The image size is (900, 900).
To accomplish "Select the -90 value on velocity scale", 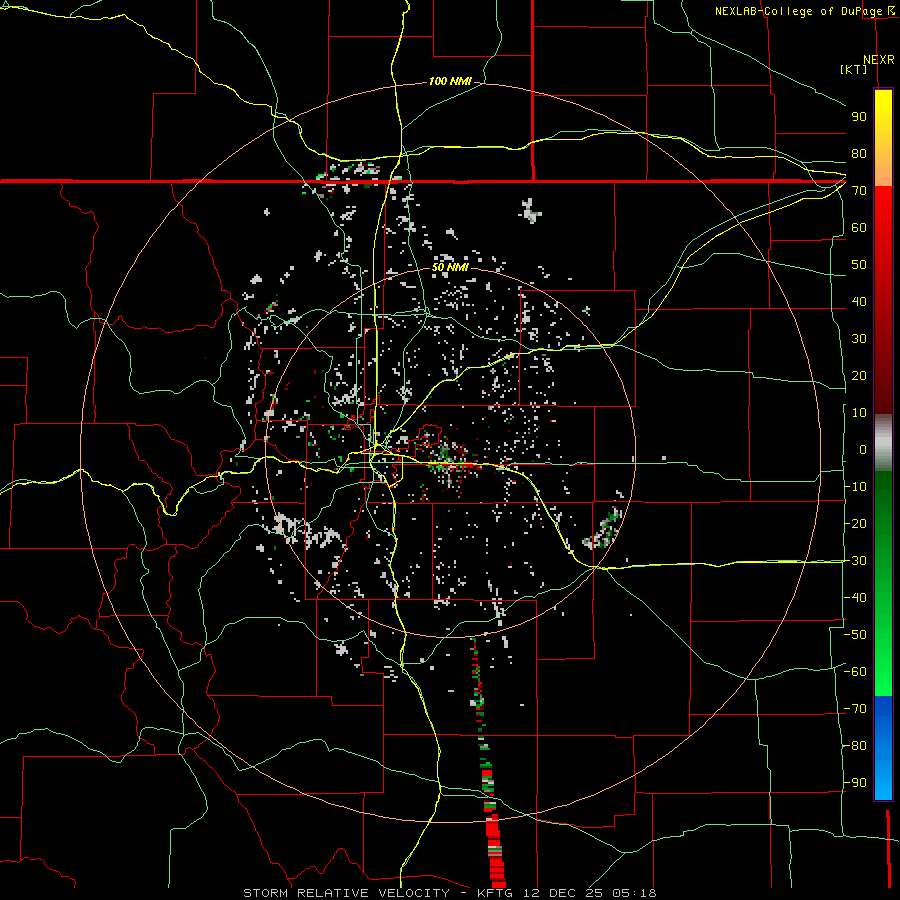I will (x=855, y=783).
